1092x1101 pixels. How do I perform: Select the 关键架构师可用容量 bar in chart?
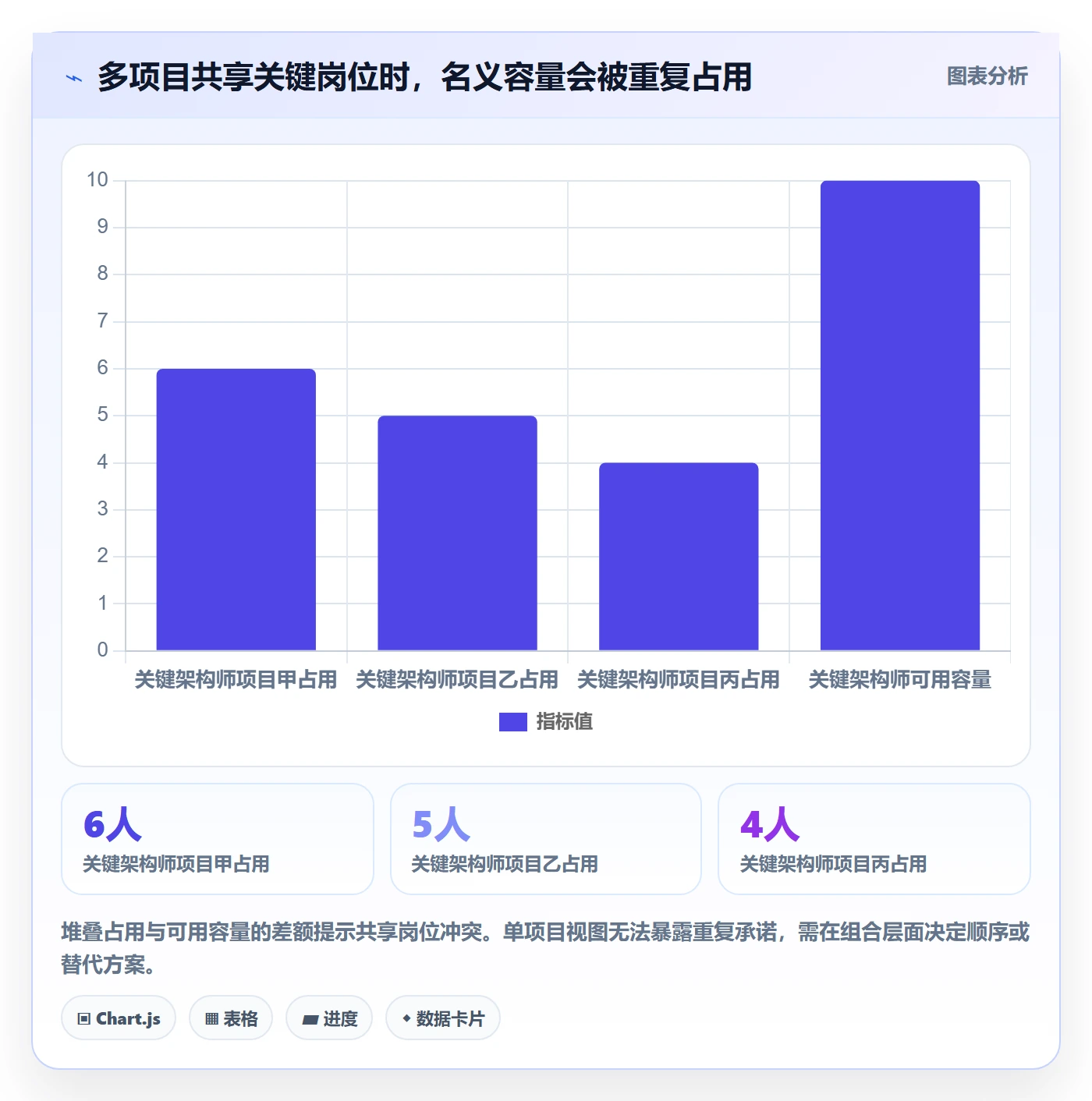(900, 416)
